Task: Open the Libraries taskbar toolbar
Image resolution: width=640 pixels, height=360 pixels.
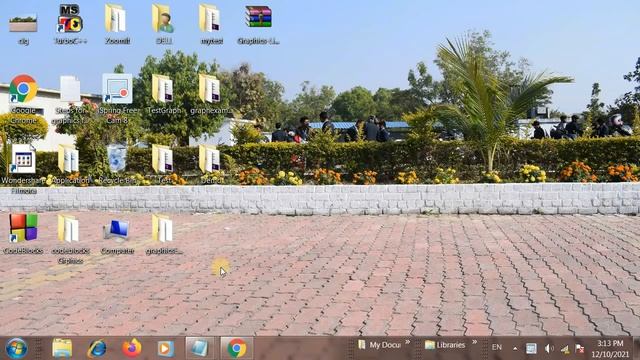Action: point(445,345)
